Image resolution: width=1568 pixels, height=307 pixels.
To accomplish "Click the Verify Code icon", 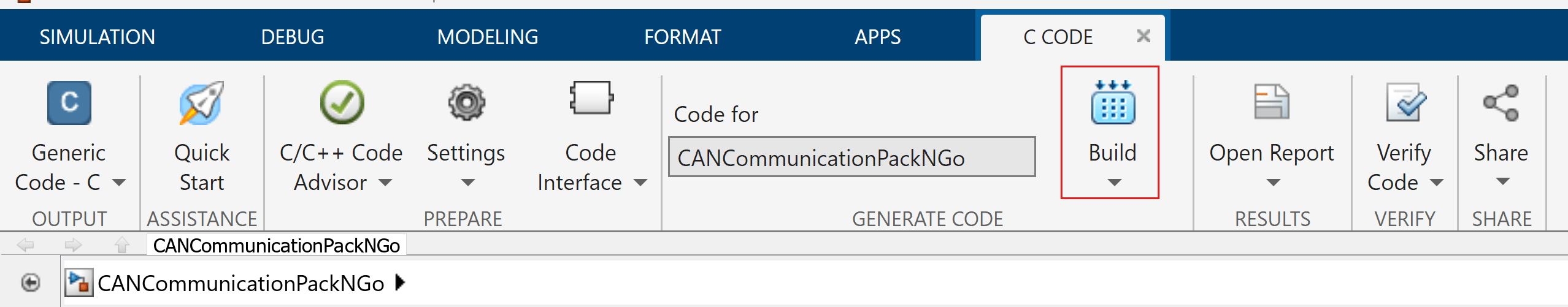I will (x=1404, y=103).
